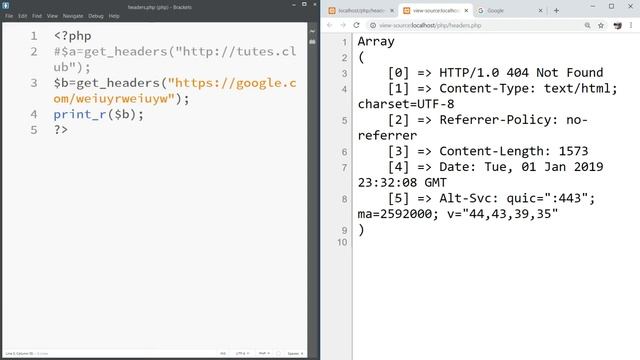
Task: Open the PHP language mode dropdown in status bar
Action: [264, 353]
